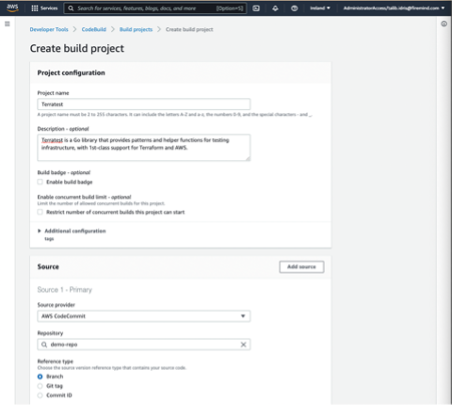Clear the demo-repo repository selection
This screenshot has width=452, height=405.
(x=243, y=344)
